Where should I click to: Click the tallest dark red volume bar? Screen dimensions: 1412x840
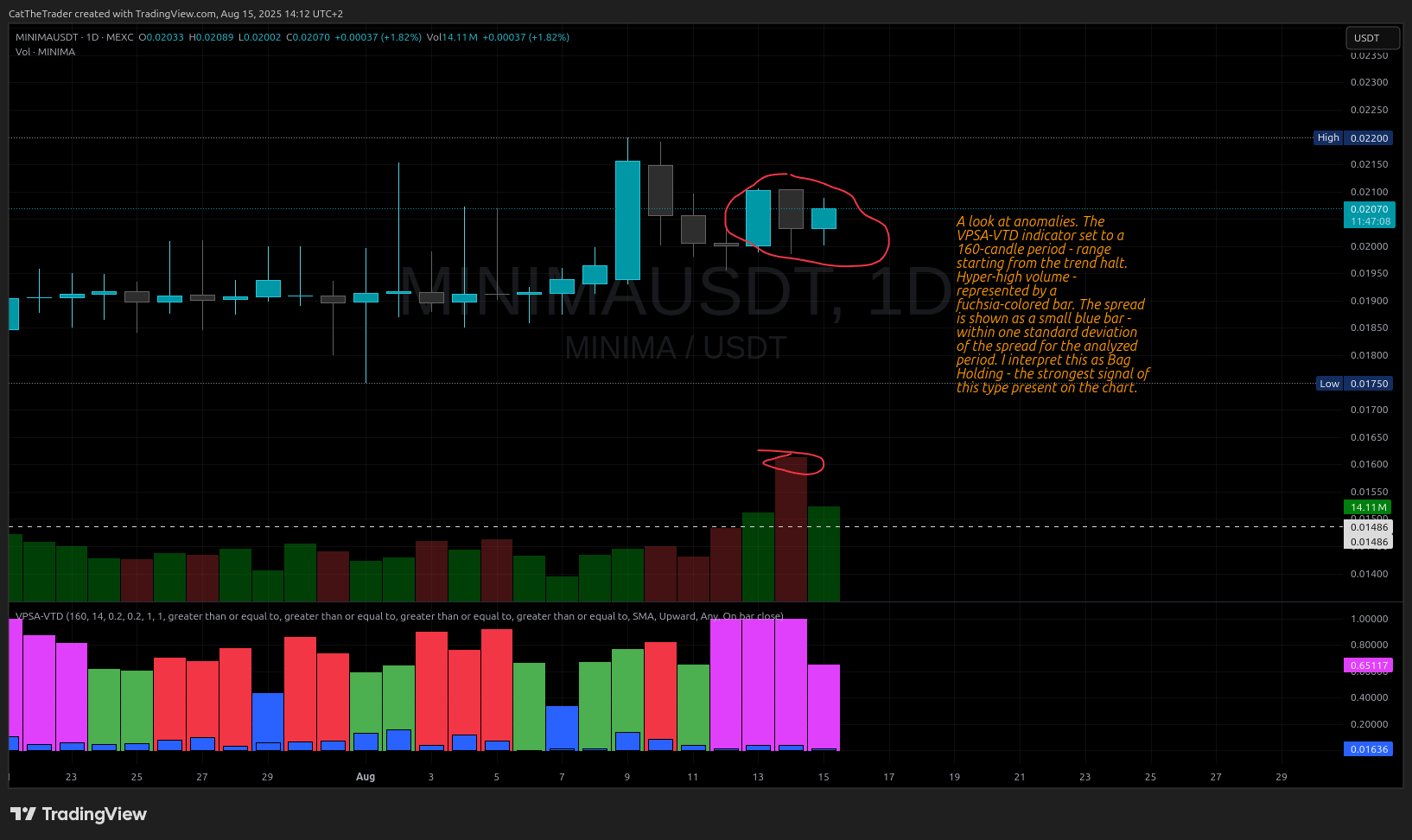coord(791,529)
